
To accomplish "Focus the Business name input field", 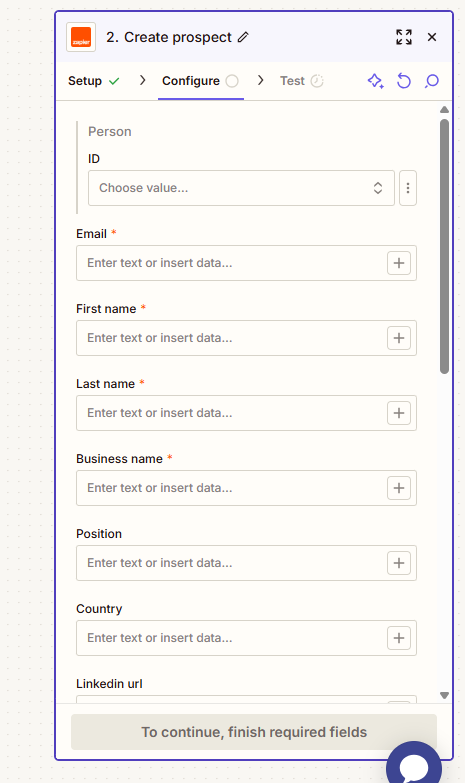I will (231, 488).
